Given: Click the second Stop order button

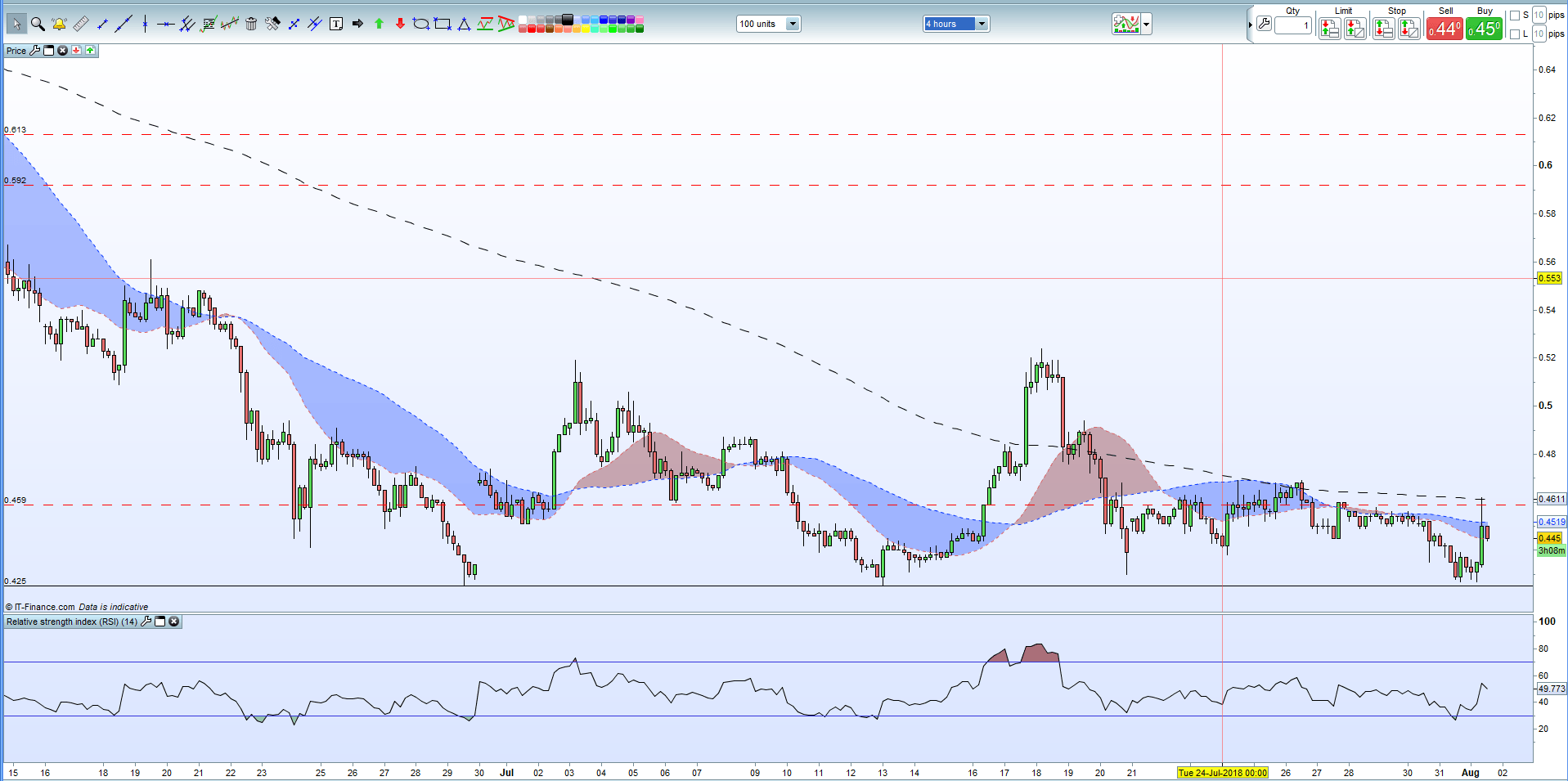Looking at the screenshot, I should point(1409,29).
